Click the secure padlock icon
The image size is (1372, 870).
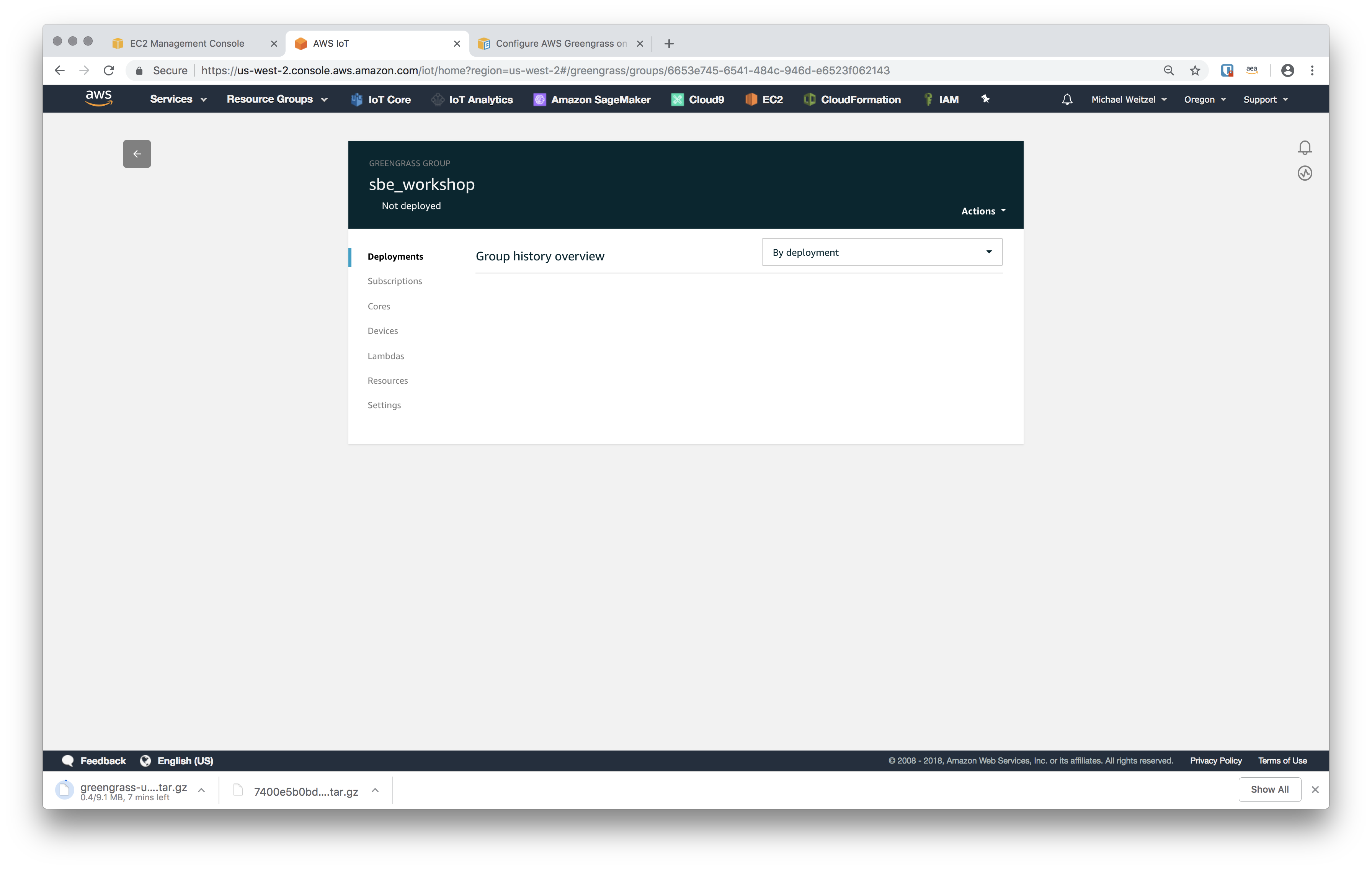tap(139, 71)
